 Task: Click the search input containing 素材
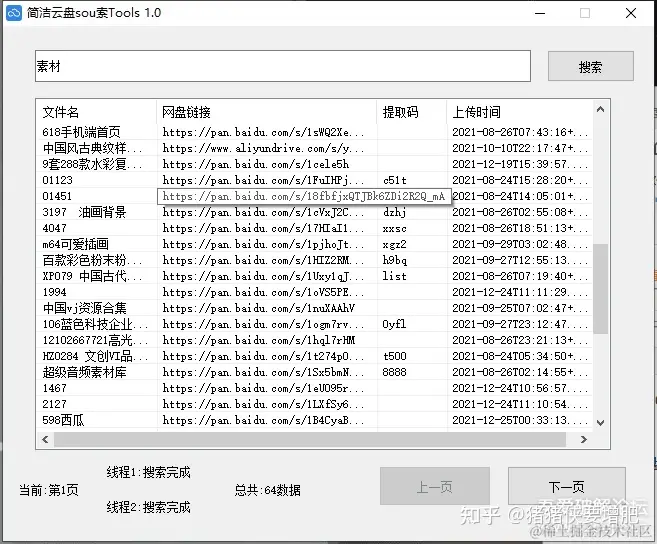[283, 66]
